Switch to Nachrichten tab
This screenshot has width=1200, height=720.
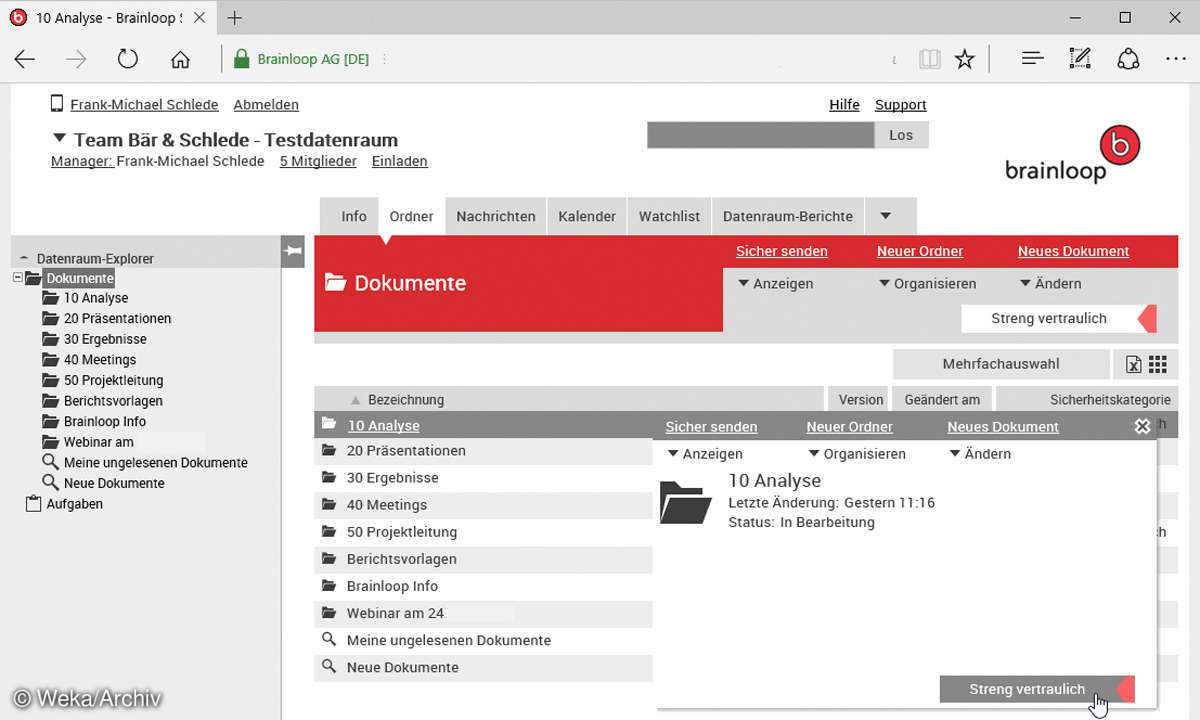496,216
